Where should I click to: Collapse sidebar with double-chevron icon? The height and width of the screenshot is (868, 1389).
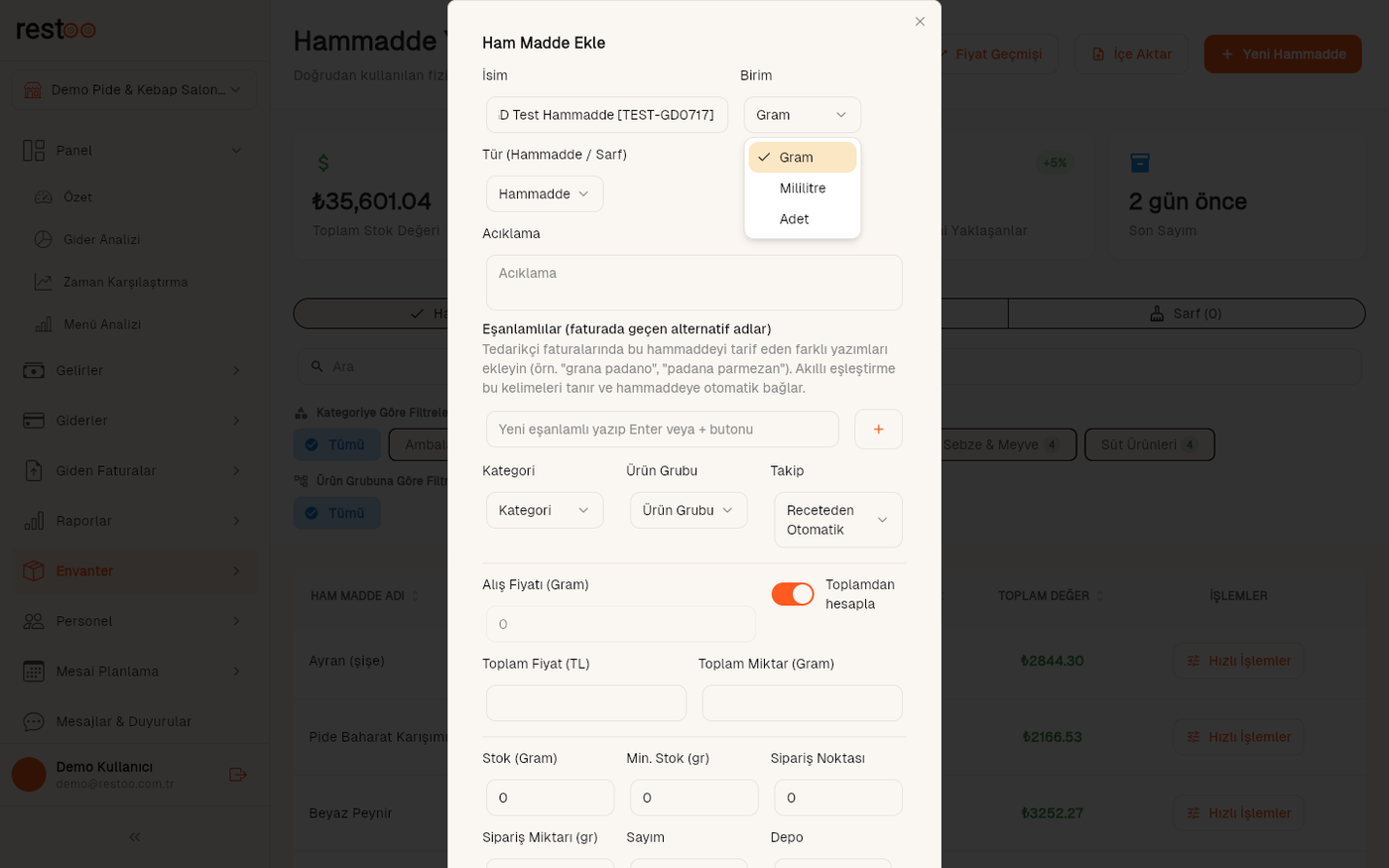[x=134, y=837]
